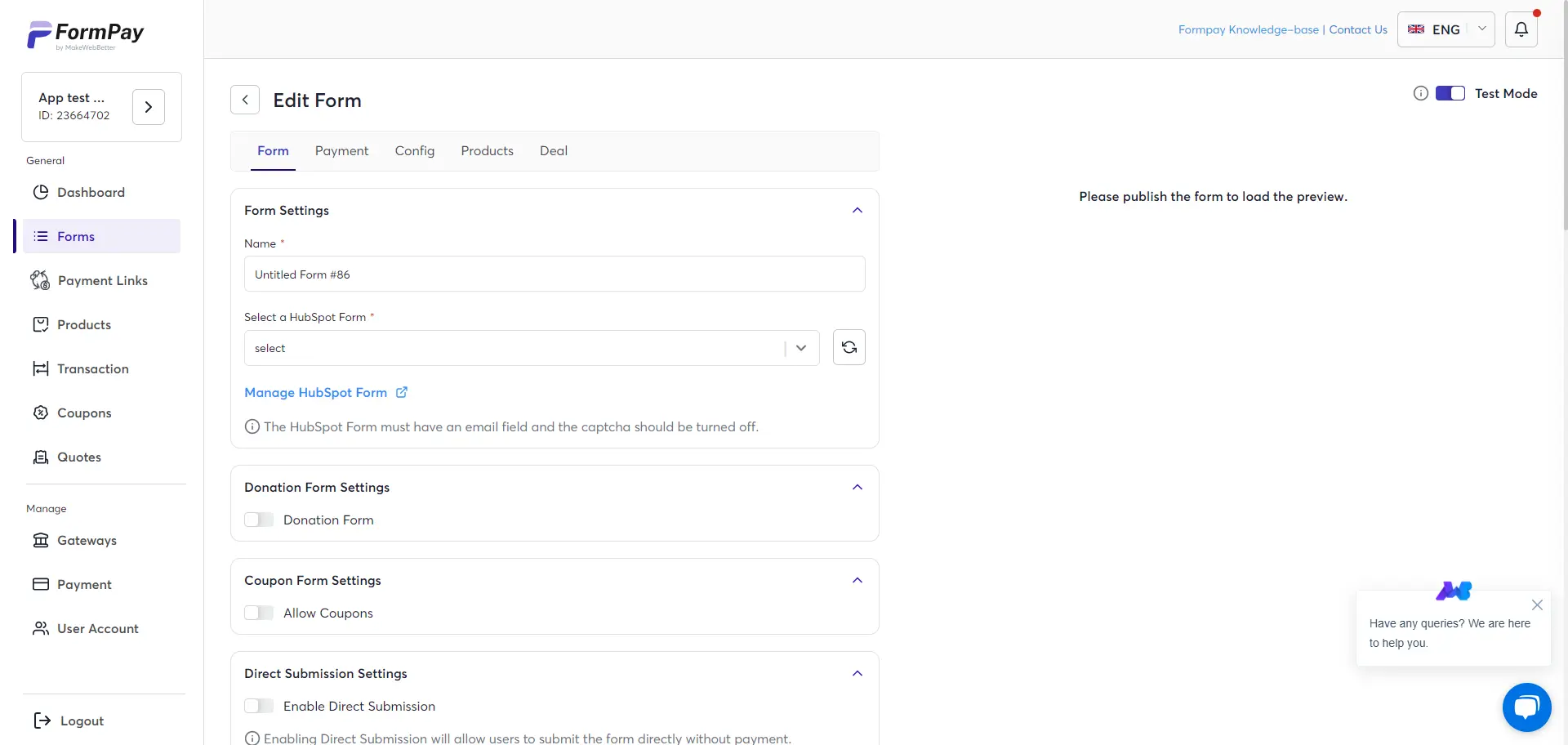Refresh the HubSpot forms list
The height and width of the screenshot is (745, 1568).
pos(849,347)
